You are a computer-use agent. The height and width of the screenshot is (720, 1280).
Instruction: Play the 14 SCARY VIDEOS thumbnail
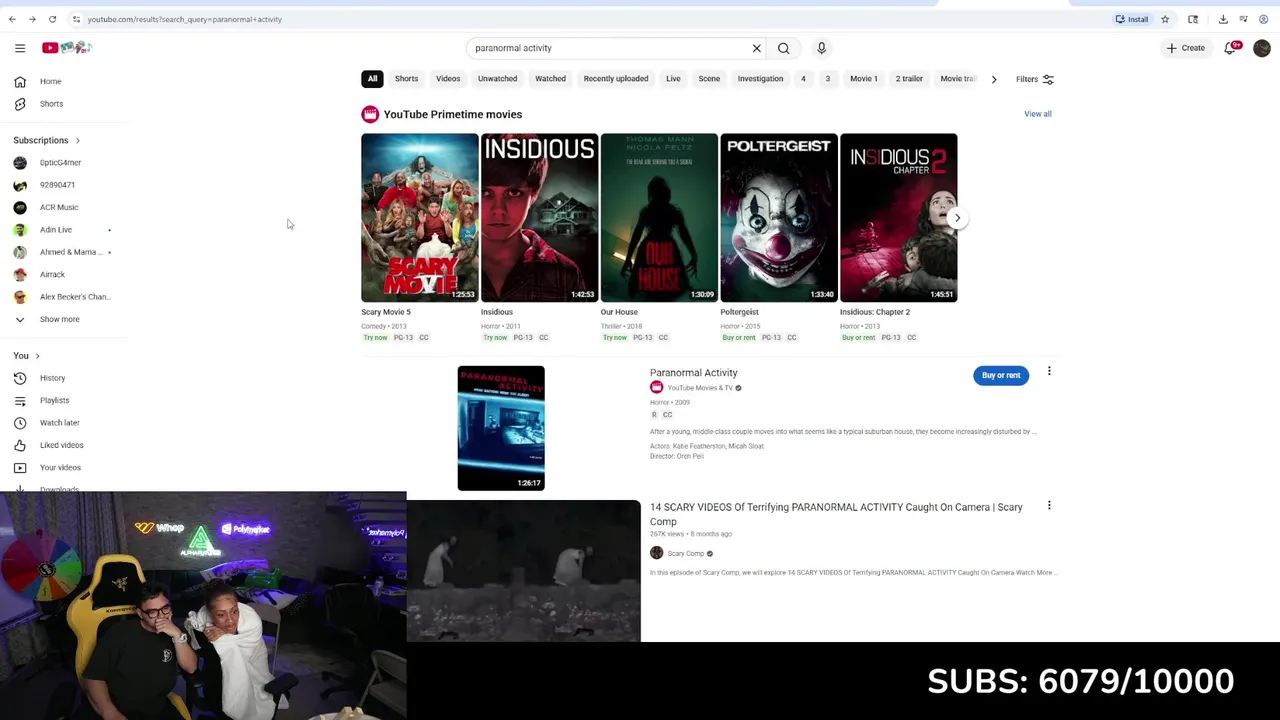[523, 570]
